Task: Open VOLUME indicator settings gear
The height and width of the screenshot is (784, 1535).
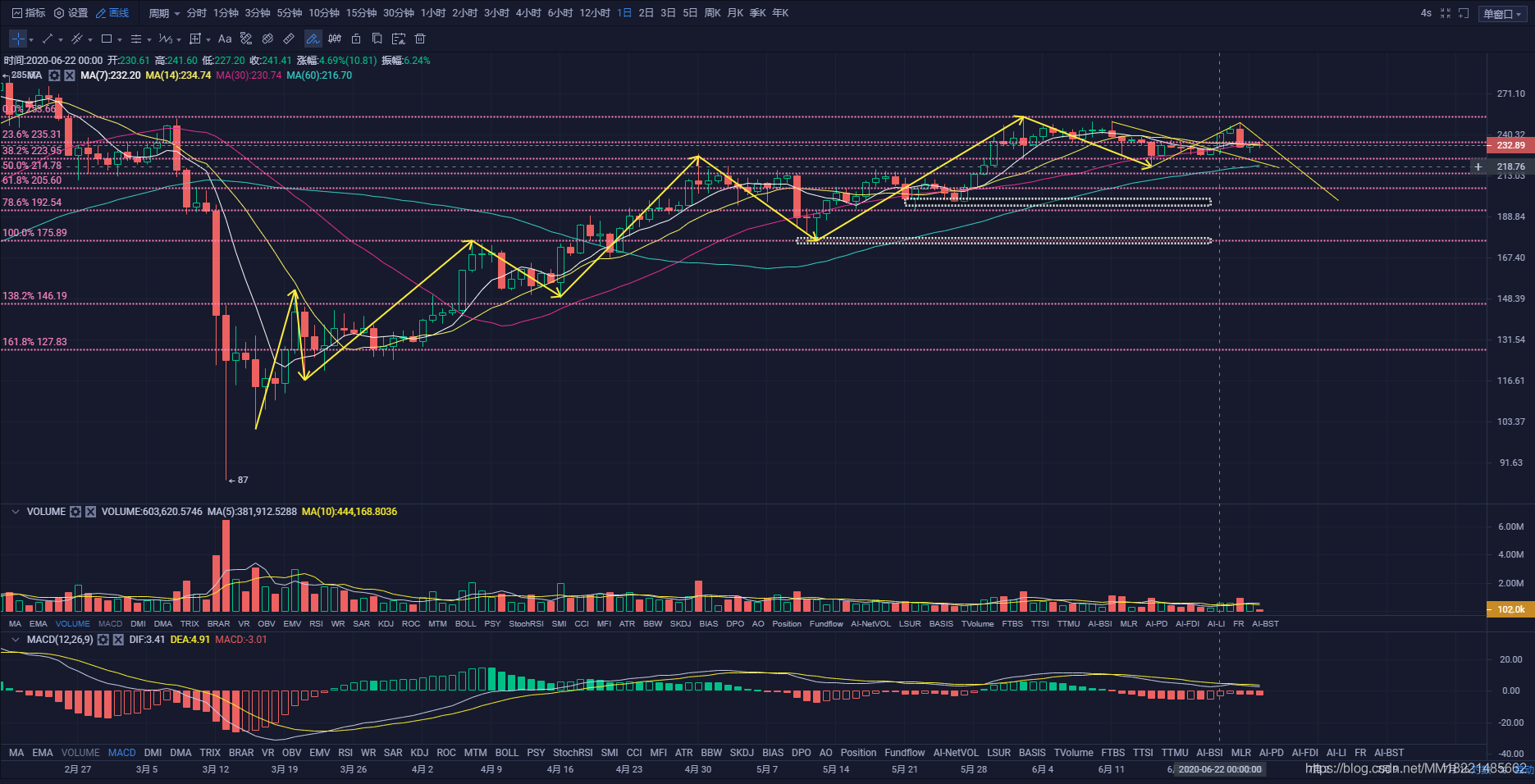Action: point(75,512)
